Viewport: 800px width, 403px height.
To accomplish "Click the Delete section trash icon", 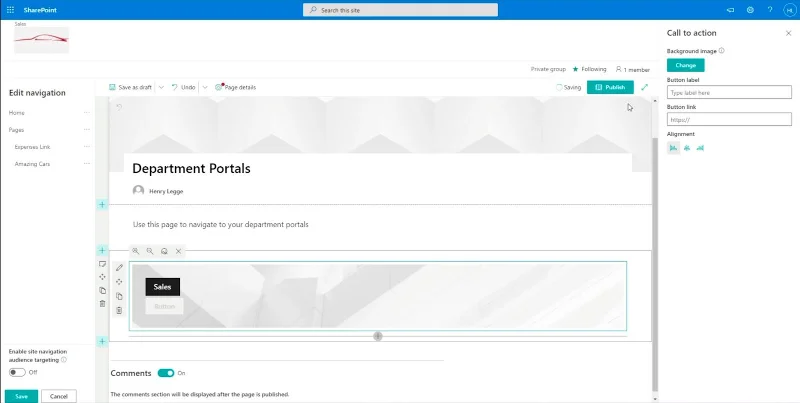I will pyautogui.click(x=103, y=304).
